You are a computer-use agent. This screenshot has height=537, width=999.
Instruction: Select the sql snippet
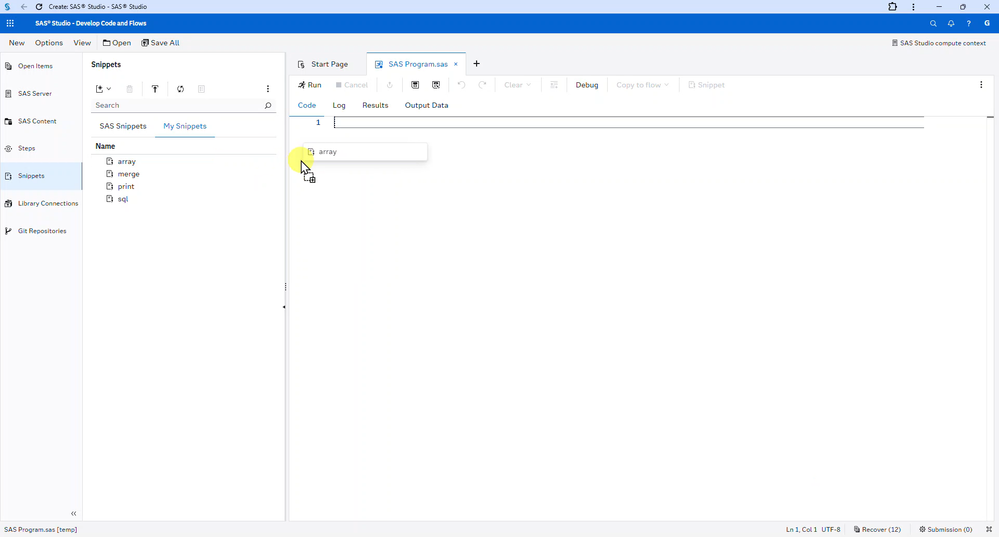point(123,199)
